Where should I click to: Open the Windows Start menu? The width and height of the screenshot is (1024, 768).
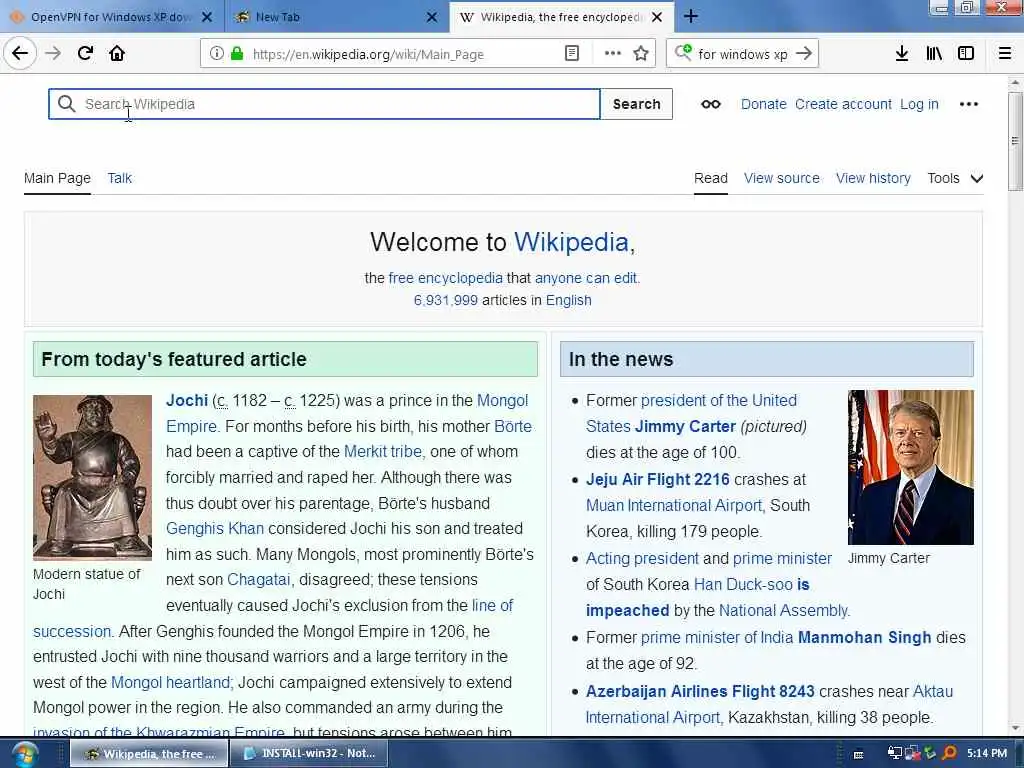point(24,754)
